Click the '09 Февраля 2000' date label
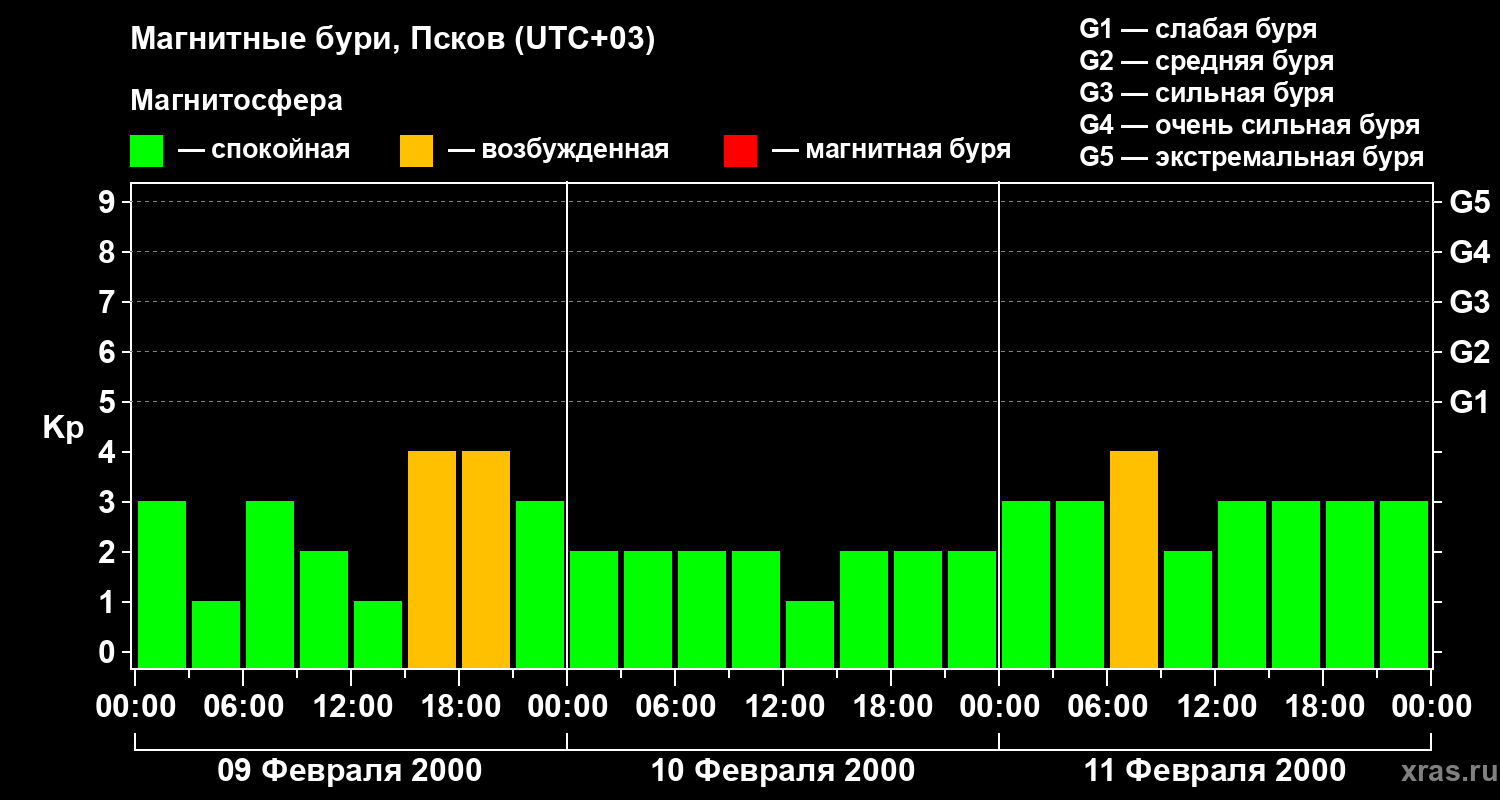Viewport: 1500px width, 800px height. (x=350, y=771)
